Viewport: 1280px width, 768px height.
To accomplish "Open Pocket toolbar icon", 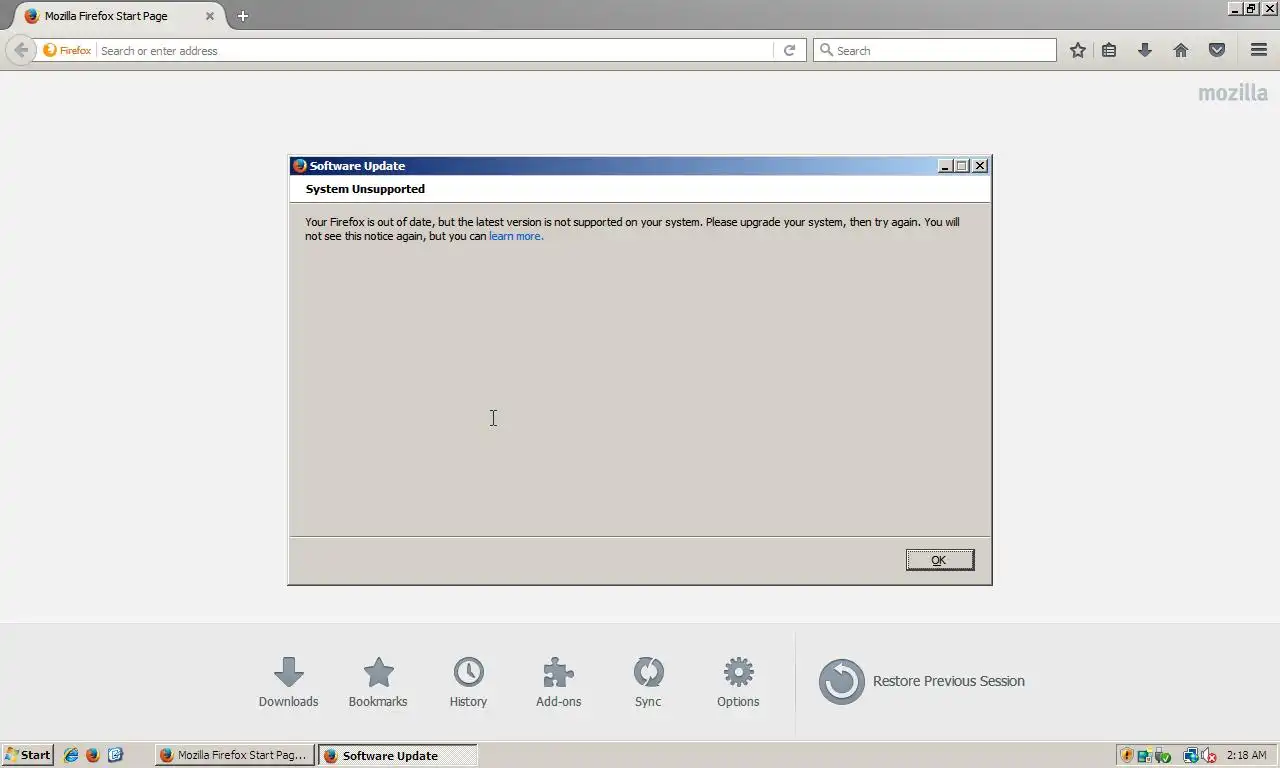I will [1217, 50].
